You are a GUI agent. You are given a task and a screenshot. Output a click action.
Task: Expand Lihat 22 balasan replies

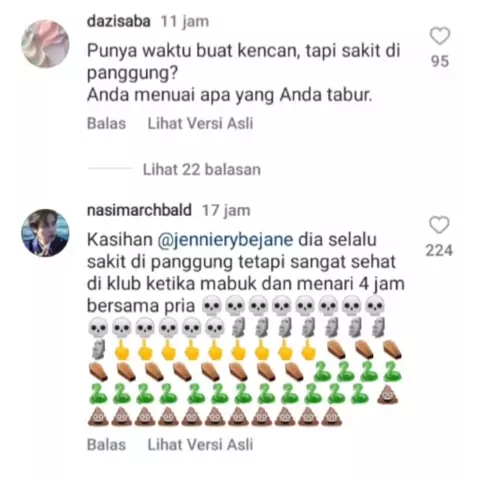click(202, 169)
